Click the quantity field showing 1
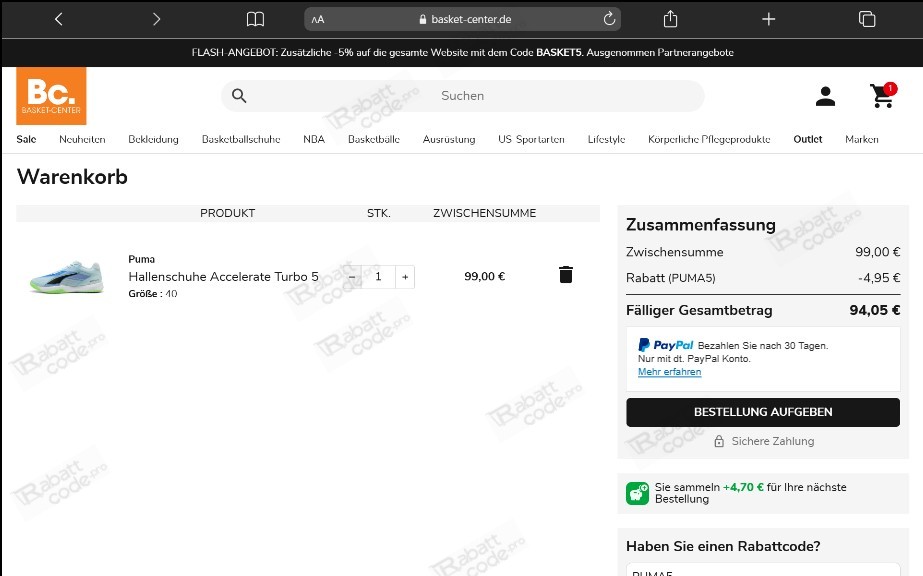 click(x=378, y=277)
